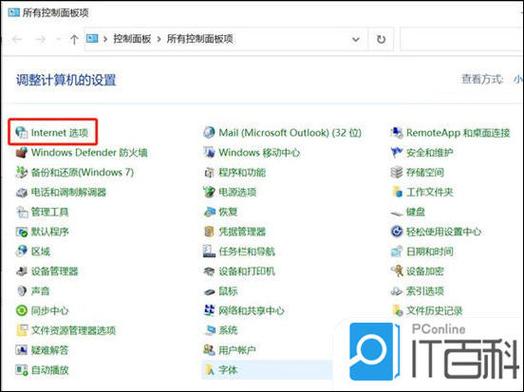Image resolution: width=524 pixels, height=392 pixels.
Task: Open the 查看方式 view mode dropdown
Action: [518, 79]
